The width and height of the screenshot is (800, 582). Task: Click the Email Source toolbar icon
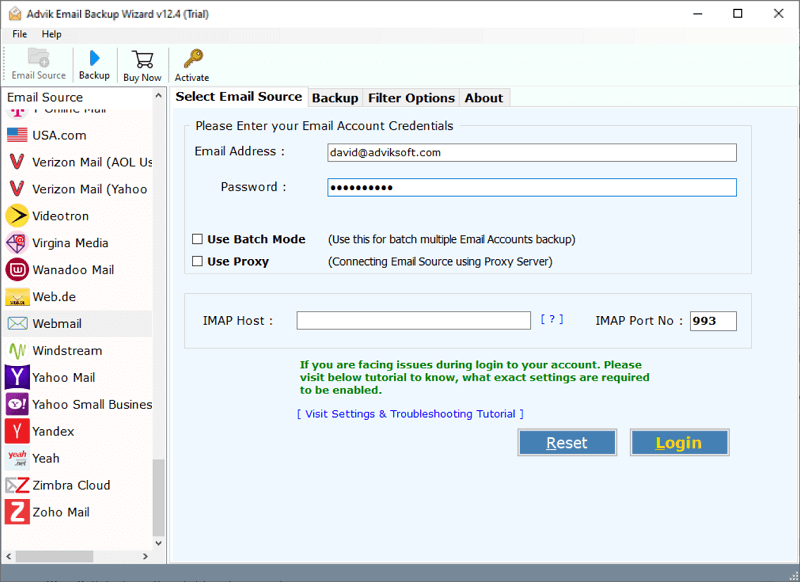(38, 57)
